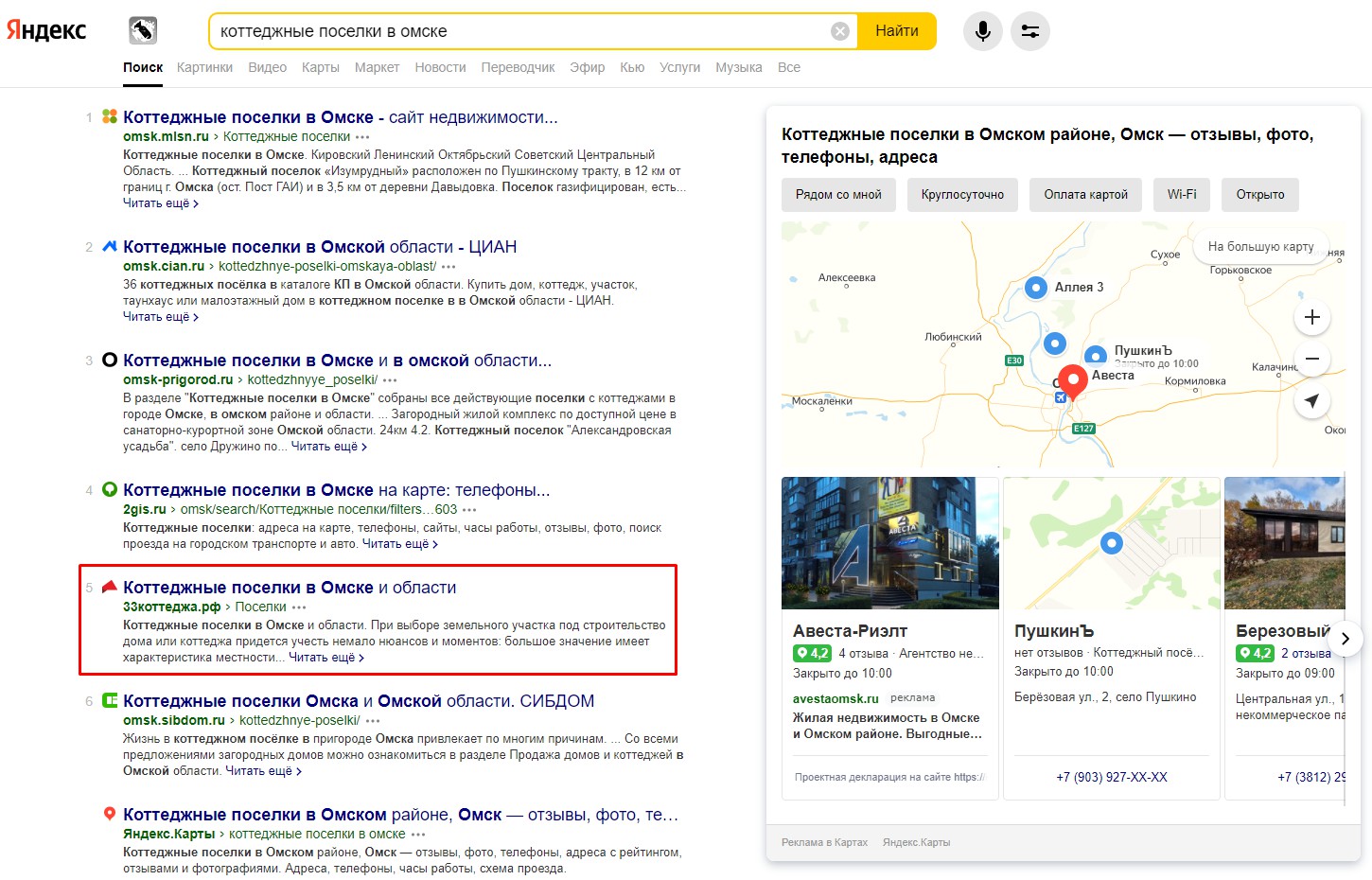Viewport: 1372px width, 880px height.
Task: Open the three-dot menu of omsk.cian.ru result
Action: click(x=449, y=267)
